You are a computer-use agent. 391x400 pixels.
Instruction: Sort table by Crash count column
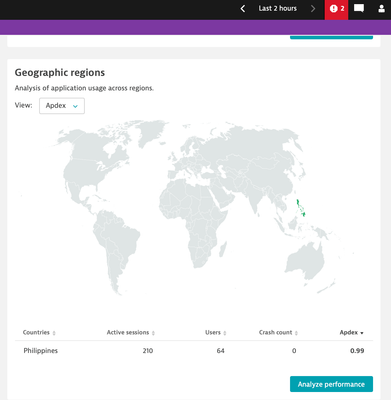click(x=278, y=332)
